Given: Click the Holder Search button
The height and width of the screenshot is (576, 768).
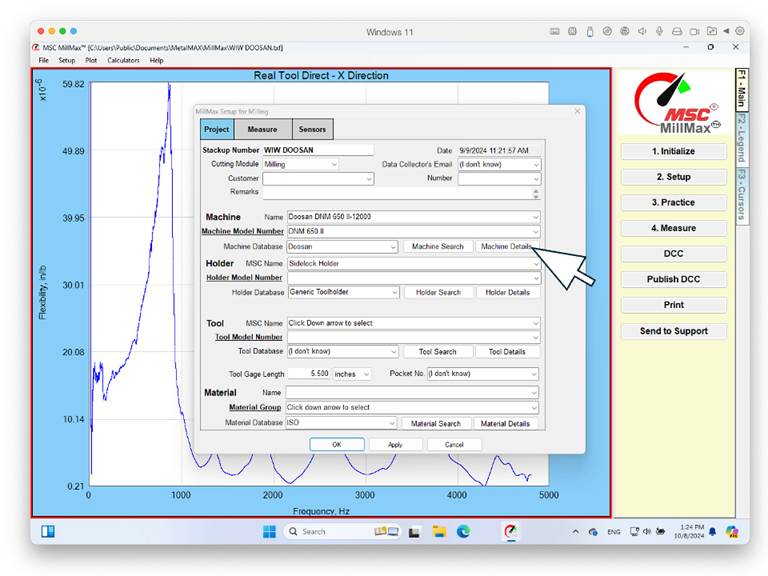Looking at the screenshot, I should click(439, 292).
